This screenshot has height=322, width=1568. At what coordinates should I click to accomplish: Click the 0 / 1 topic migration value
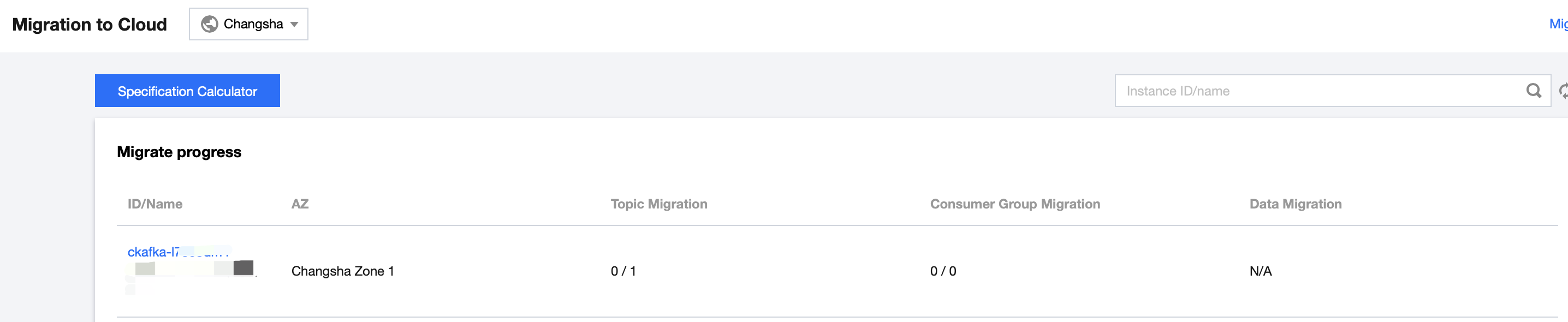click(x=623, y=271)
